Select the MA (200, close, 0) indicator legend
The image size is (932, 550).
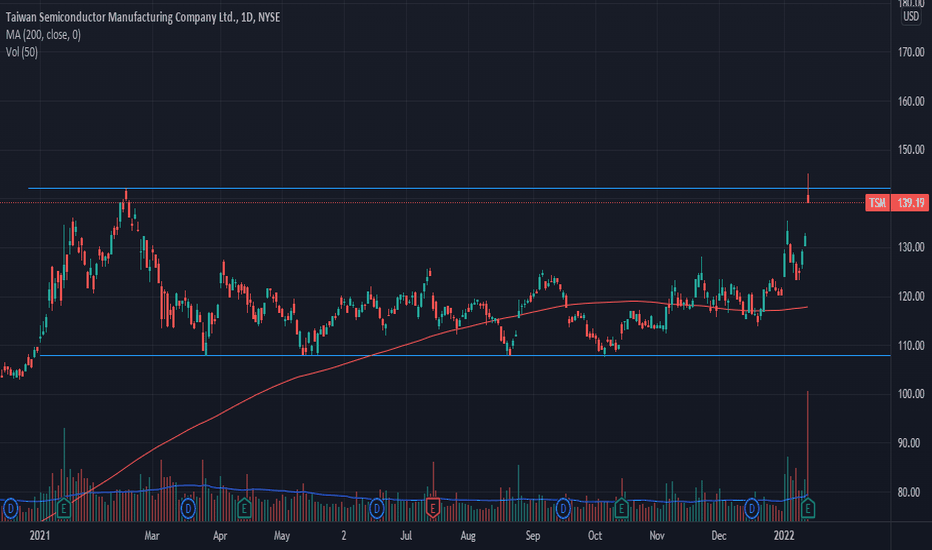coord(43,34)
